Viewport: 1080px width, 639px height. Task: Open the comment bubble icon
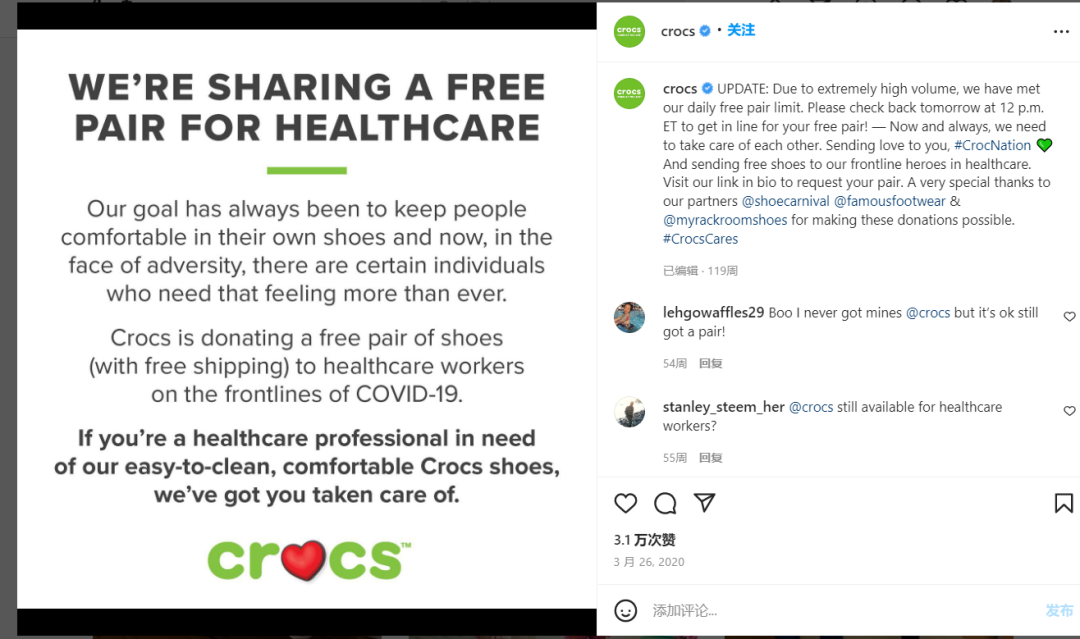pyautogui.click(x=665, y=503)
